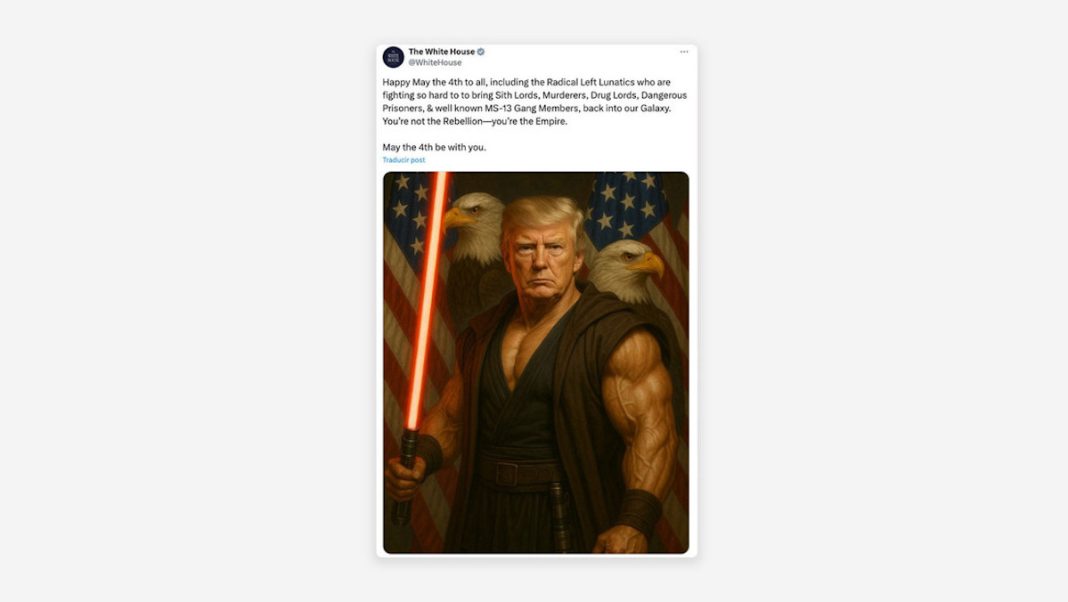Click the "Traducir post" link
1068x602 pixels.
tap(403, 160)
